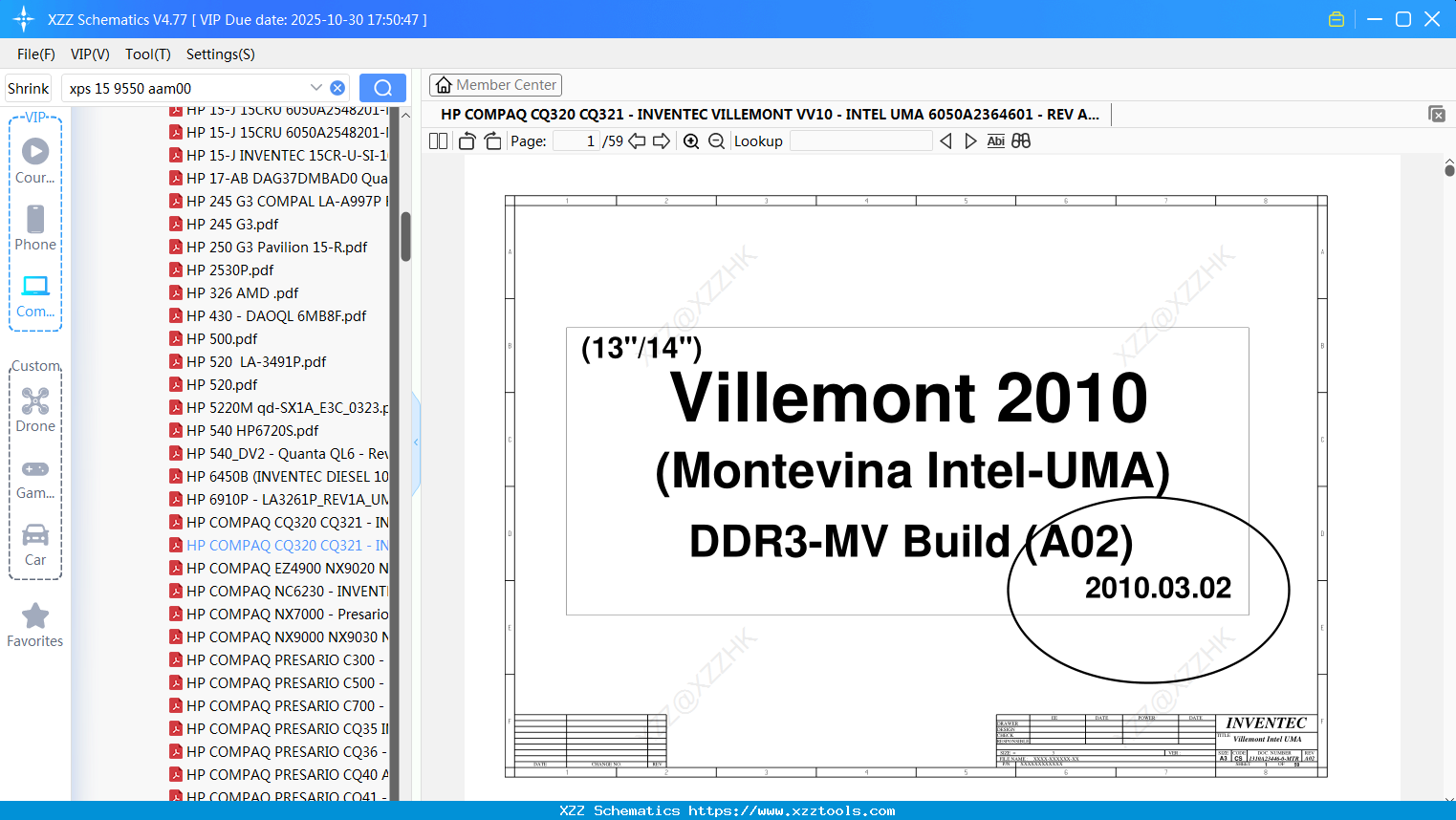
Task: Toggle the Abi text match icon
Action: 995,141
